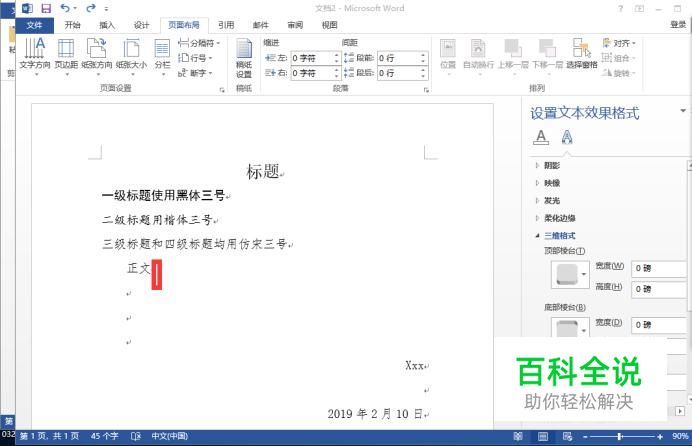The height and width of the screenshot is (446, 692).
Task: Click the 标题 heading text in document
Action: 263,171
